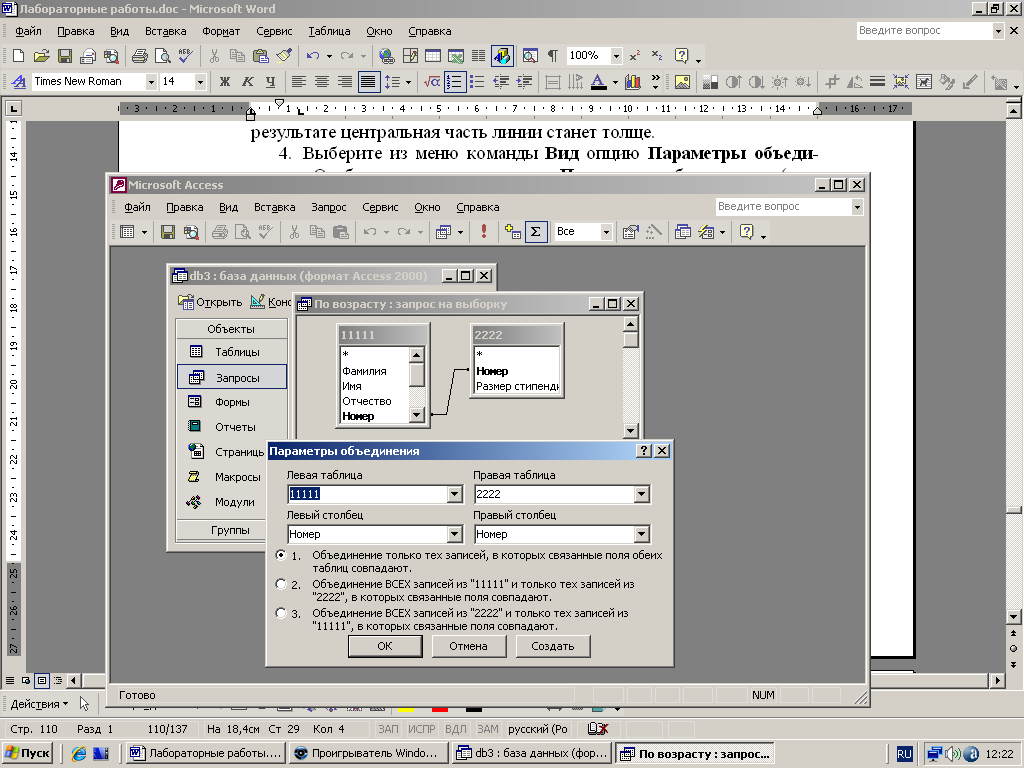The image size is (1024, 768).
Task: Expand Правый столбец dropdown
Action: point(641,534)
